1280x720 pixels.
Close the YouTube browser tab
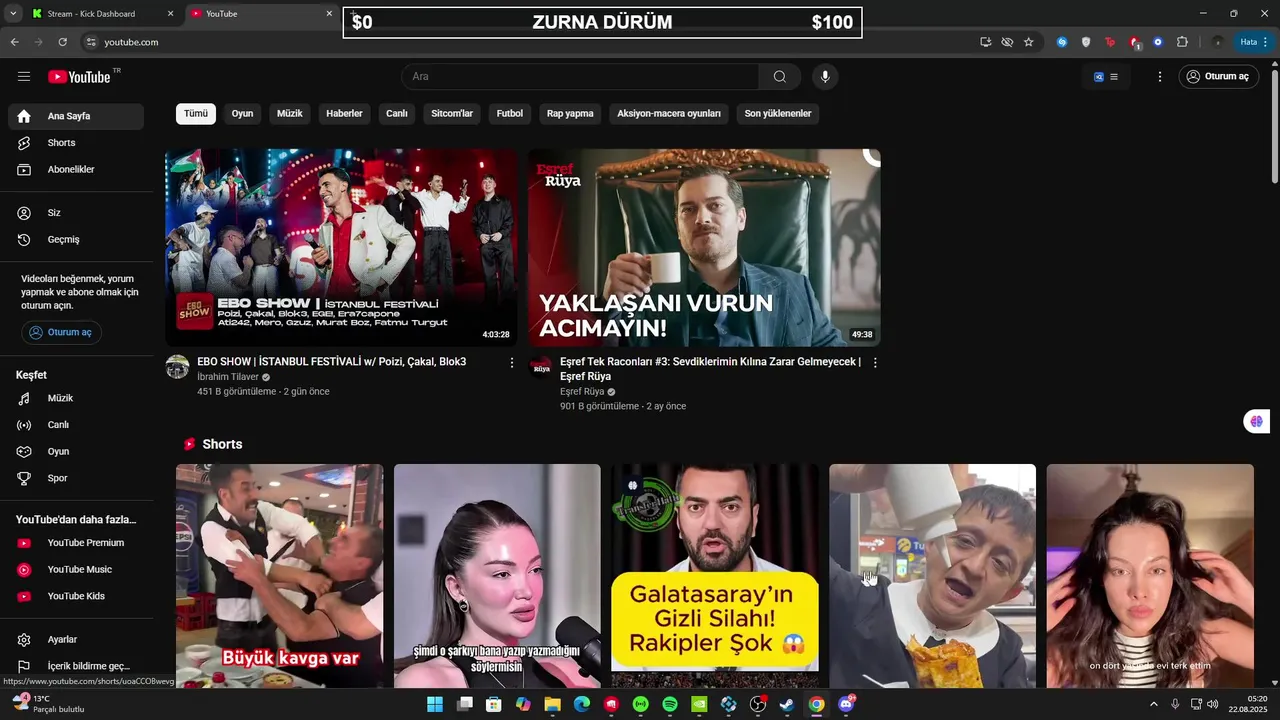click(329, 14)
